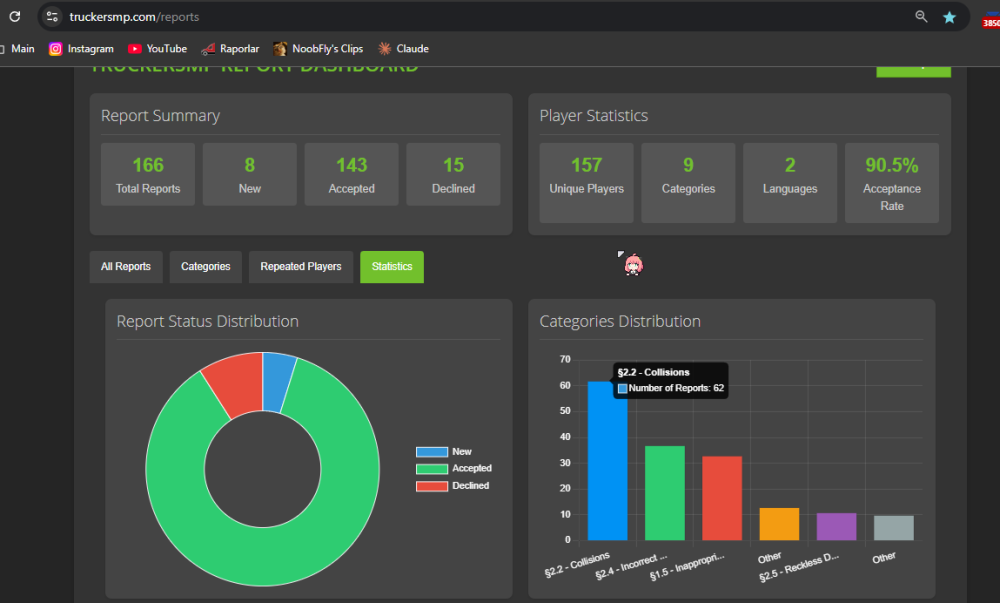Toggle Accepted series in chart legend
Screen dimensions: 1000x603
click(453, 469)
